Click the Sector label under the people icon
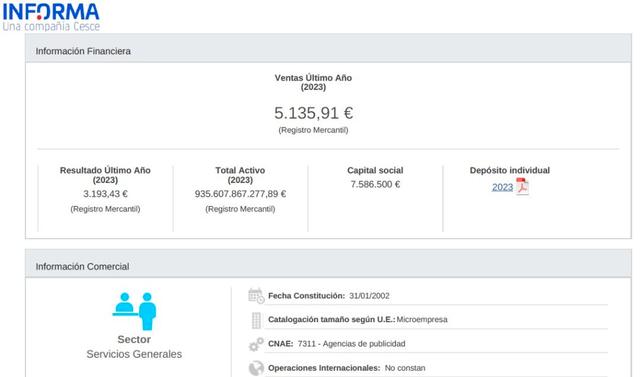 [134, 339]
